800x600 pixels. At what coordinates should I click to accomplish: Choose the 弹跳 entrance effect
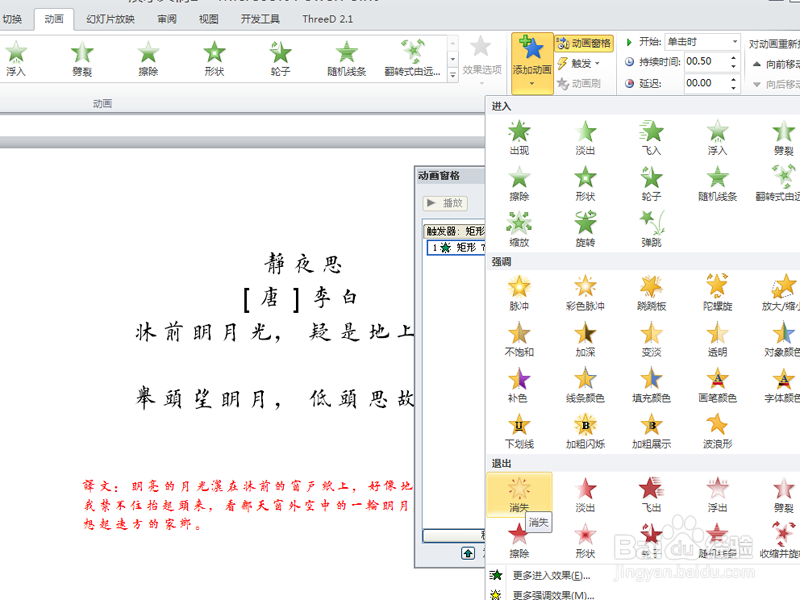[652, 229]
